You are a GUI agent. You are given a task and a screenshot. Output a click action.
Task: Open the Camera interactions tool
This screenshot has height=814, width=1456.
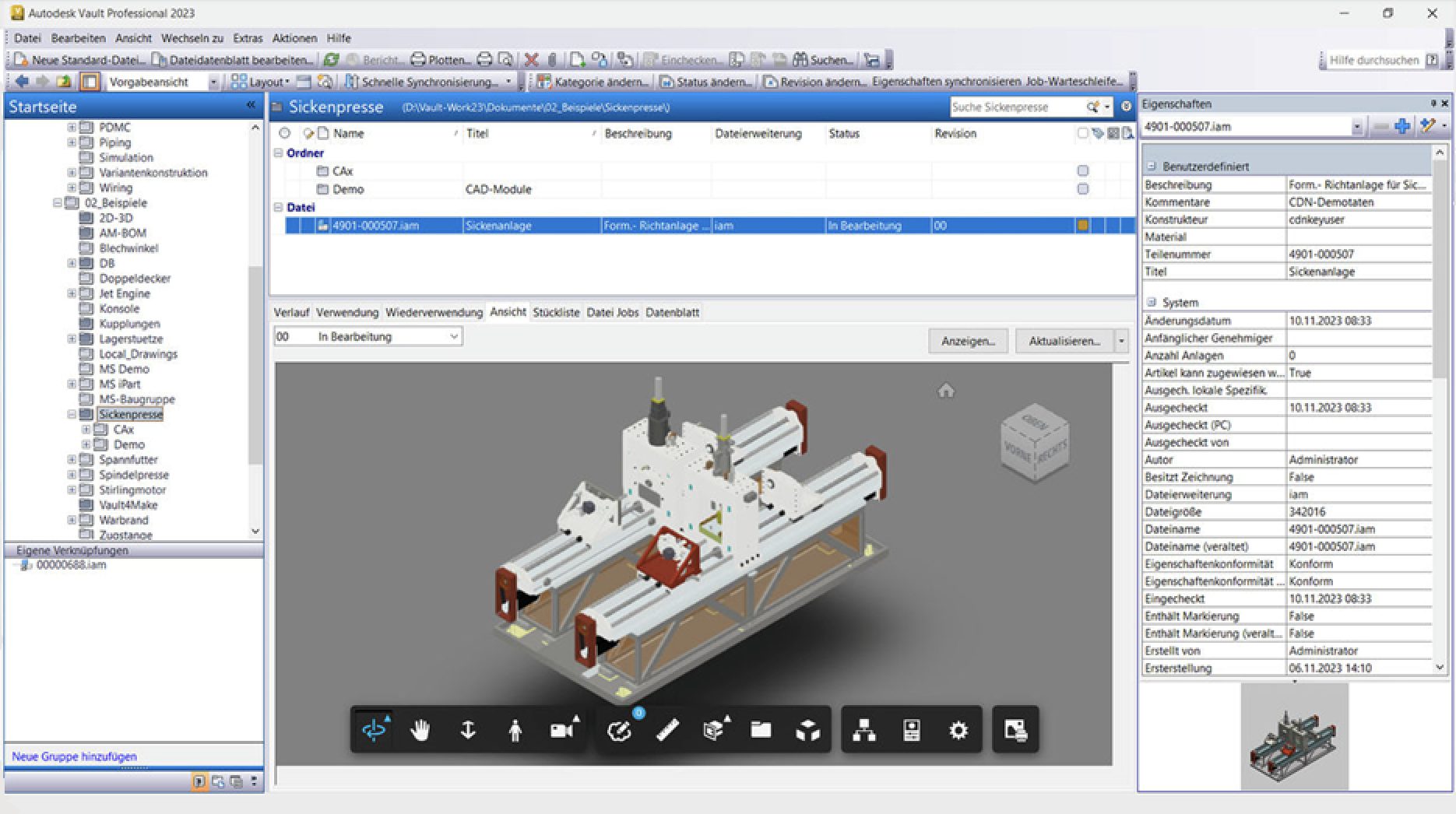[563, 730]
